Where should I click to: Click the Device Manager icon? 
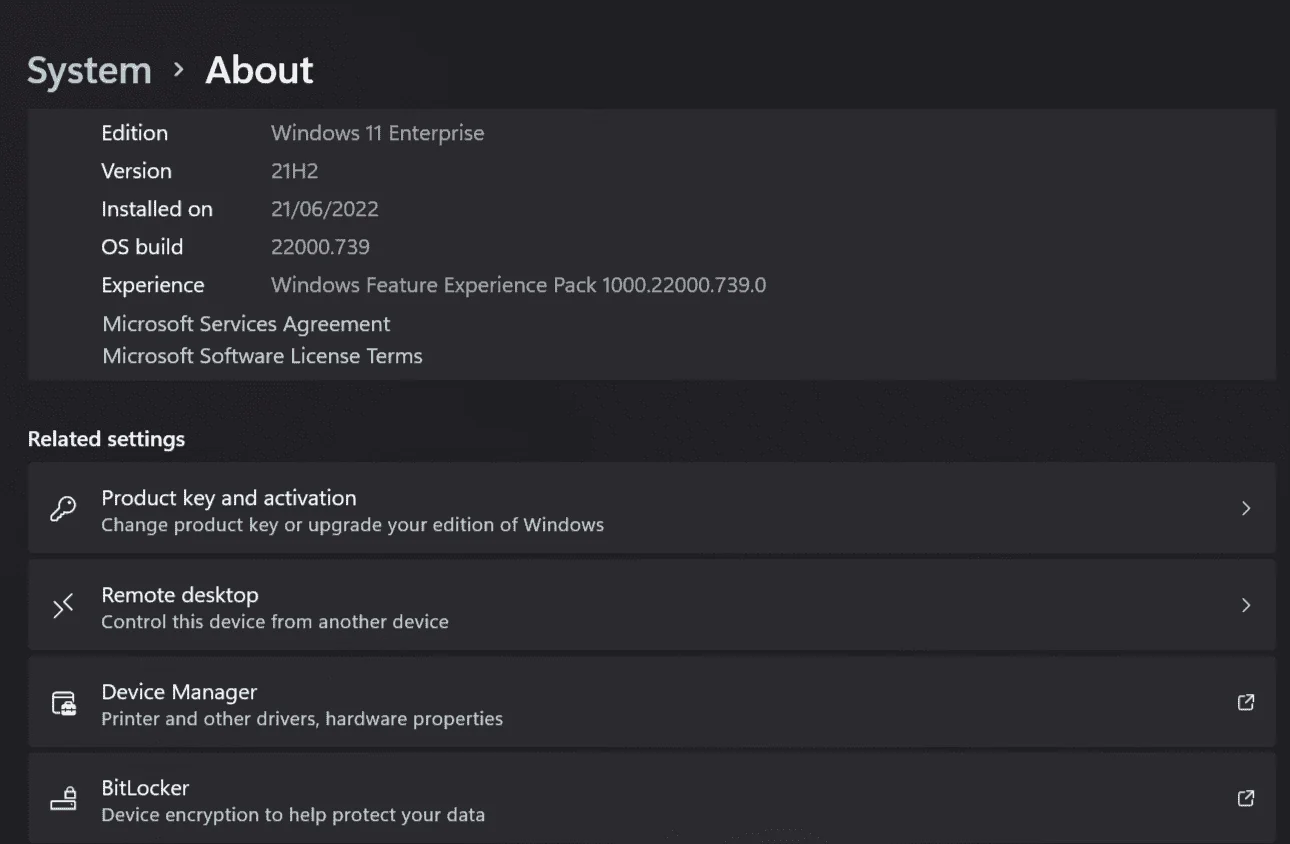click(64, 703)
